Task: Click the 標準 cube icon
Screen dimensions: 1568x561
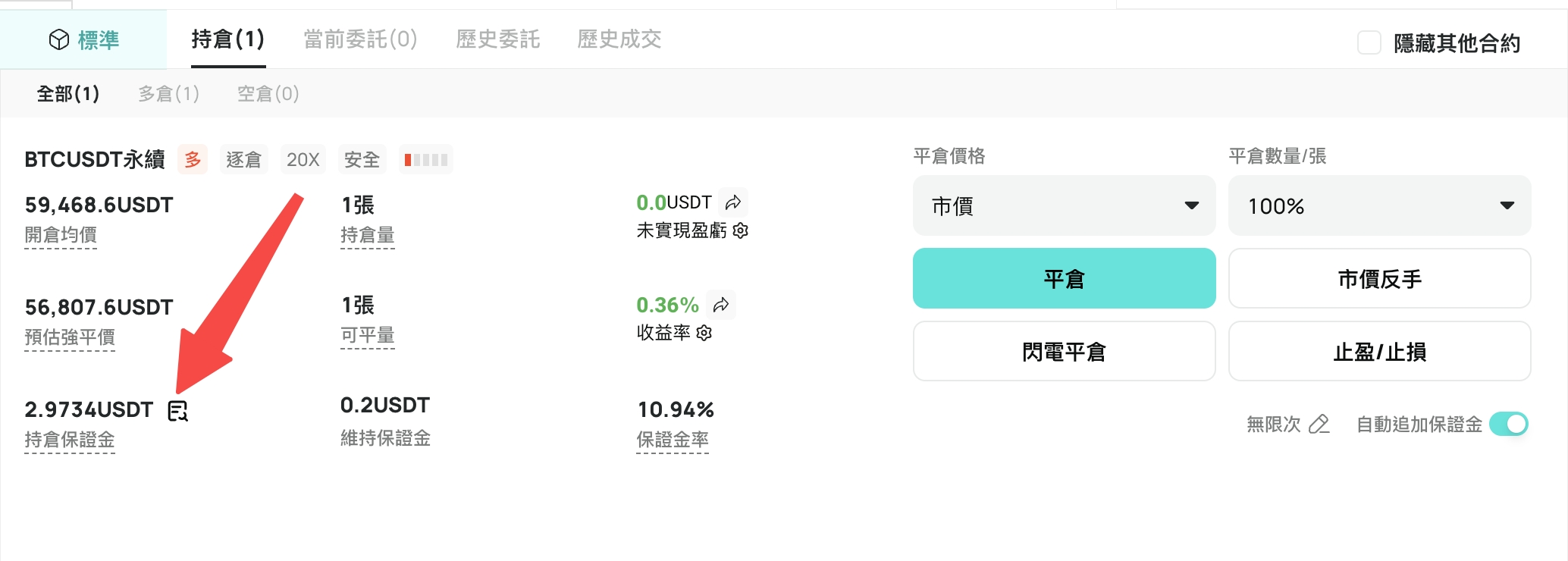Action: tap(58, 40)
